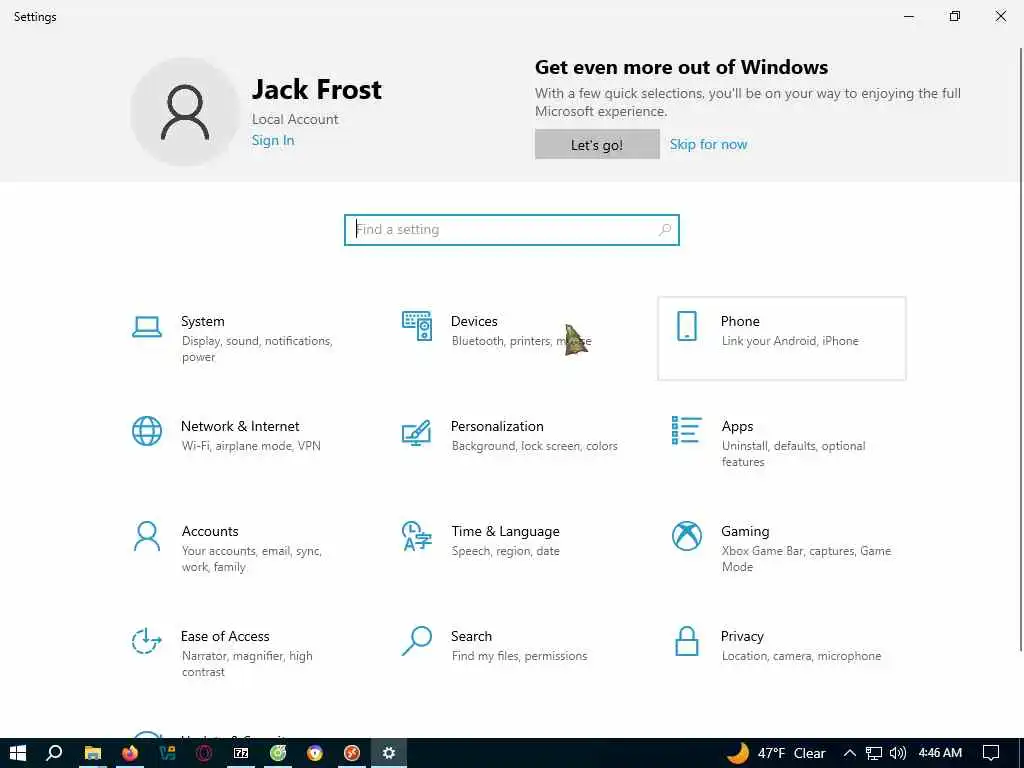Click the Jack Frost profile avatar
1024x768 pixels.
(x=185, y=112)
